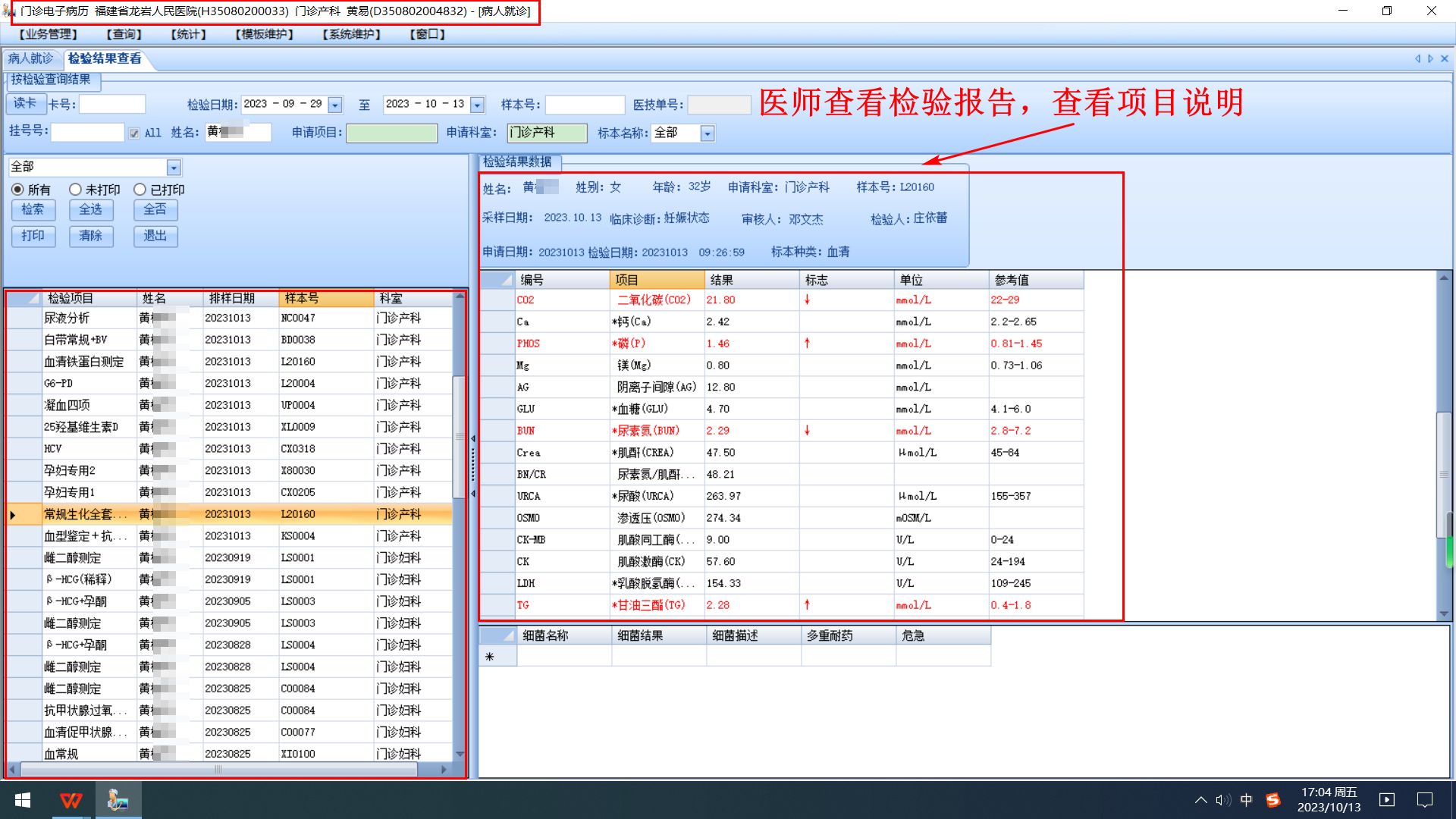Close the current tab with the X icon
The height and width of the screenshot is (819, 1456).
click(1445, 58)
